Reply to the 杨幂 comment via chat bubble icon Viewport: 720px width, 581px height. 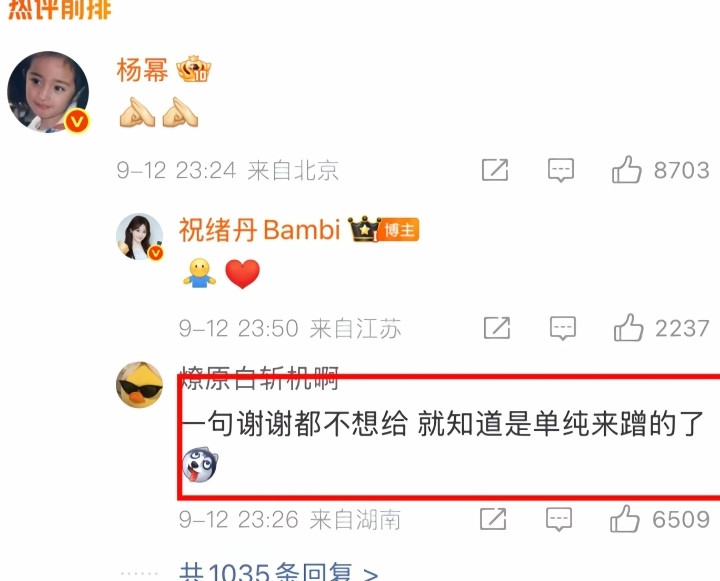pyautogui.click(x=561, y=170)
